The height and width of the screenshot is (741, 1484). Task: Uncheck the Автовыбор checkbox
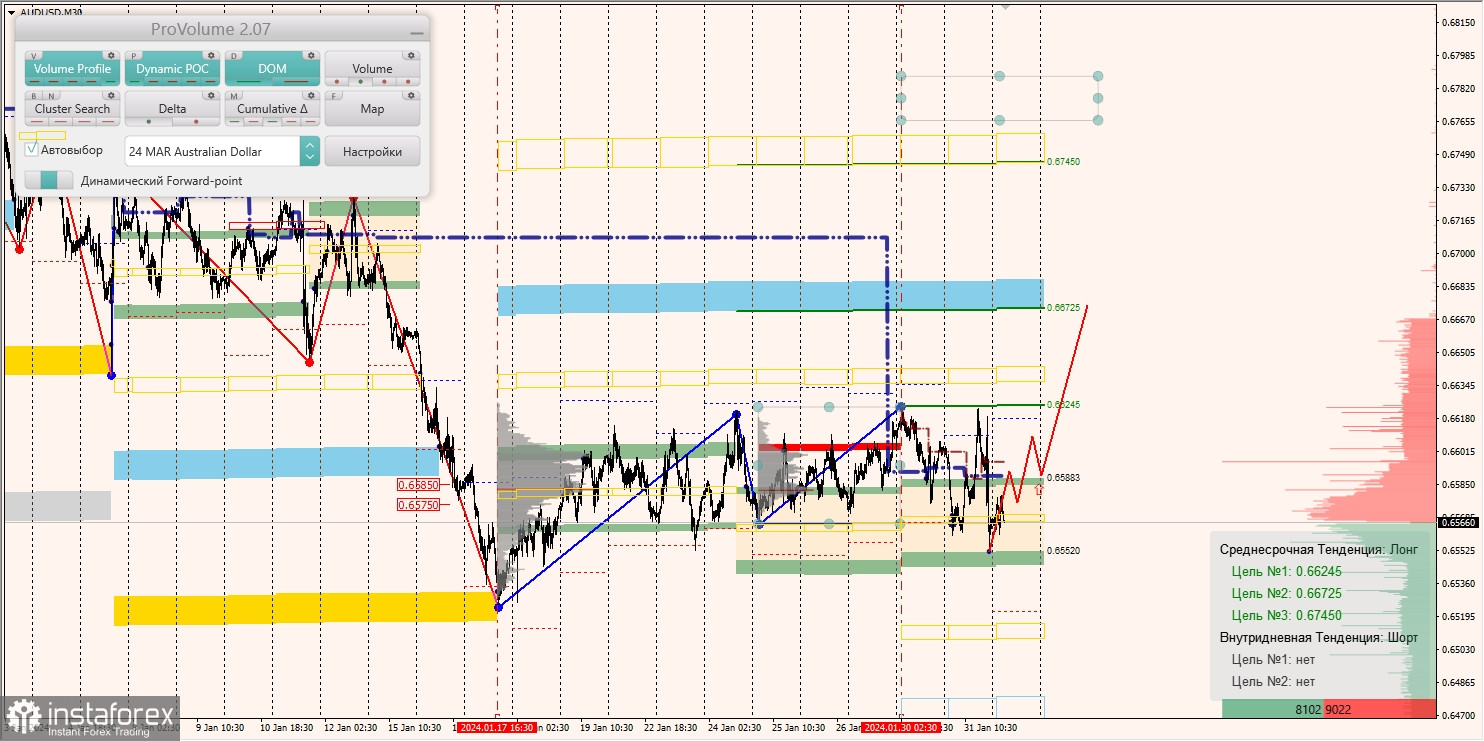pos(33,149)
